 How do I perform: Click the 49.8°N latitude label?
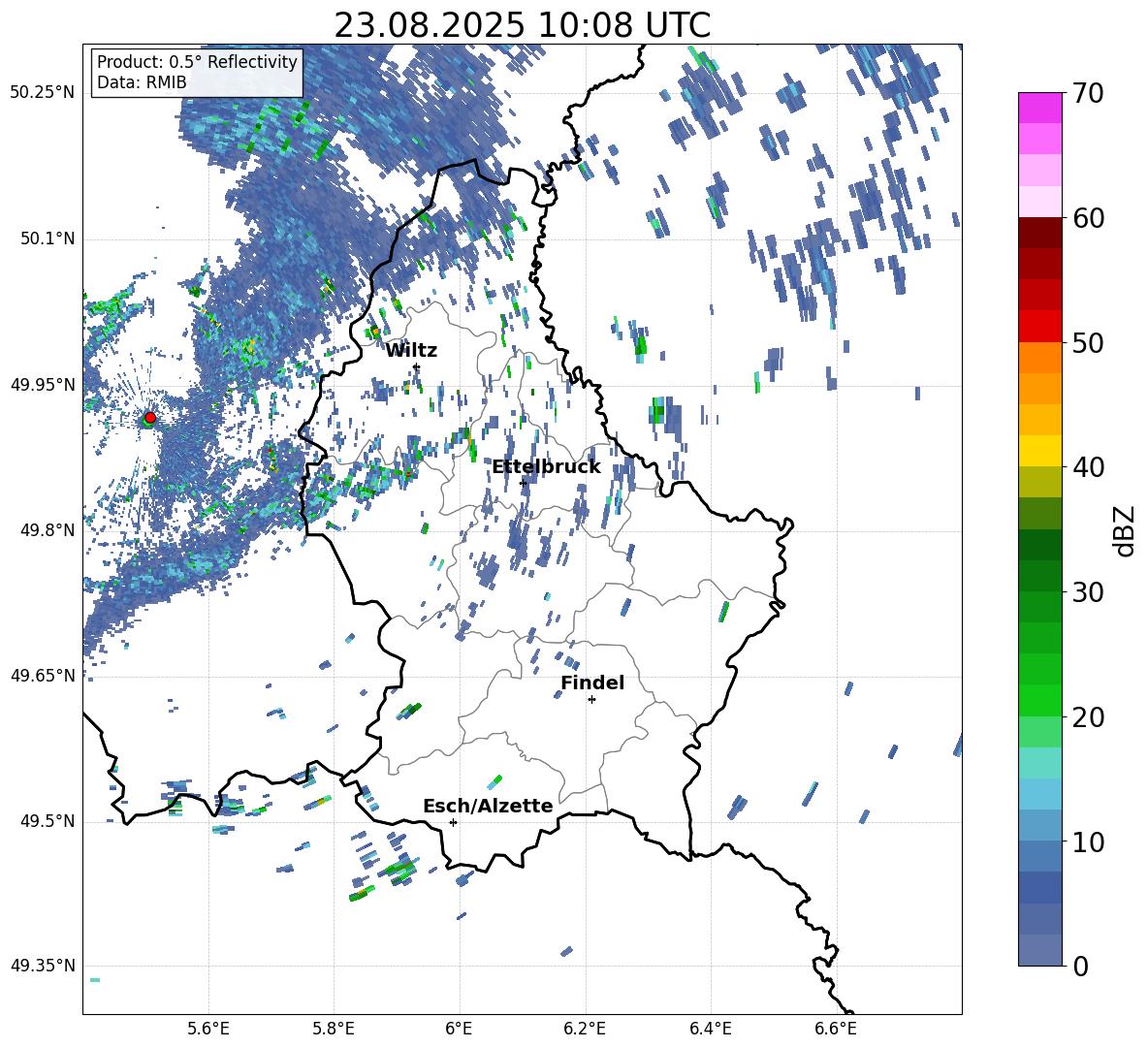(x=47, y=530)
